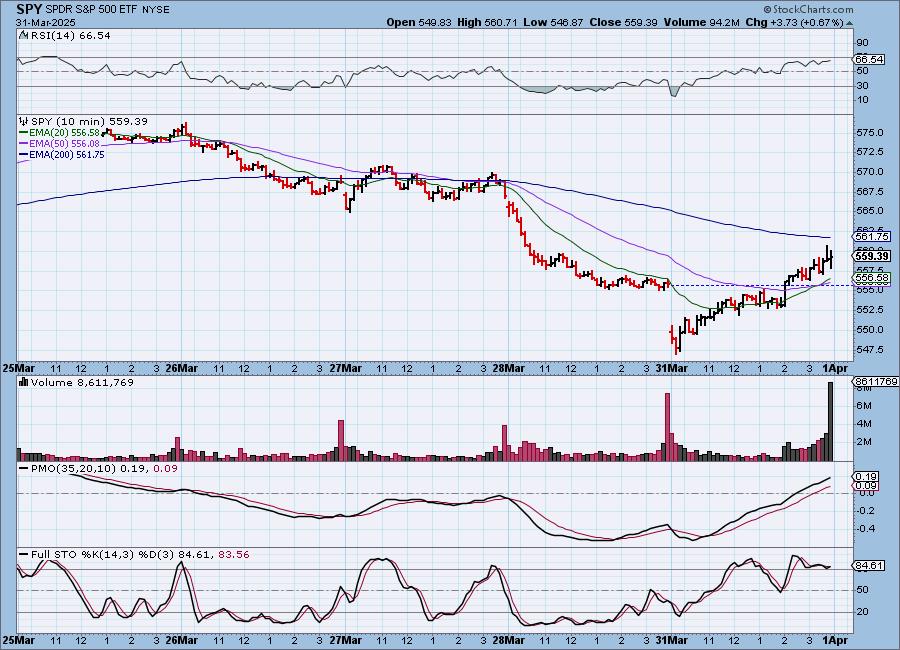Click the -0.4 label on the PMO scale
This screenshot has width=900, height=650.
(865, 528)
